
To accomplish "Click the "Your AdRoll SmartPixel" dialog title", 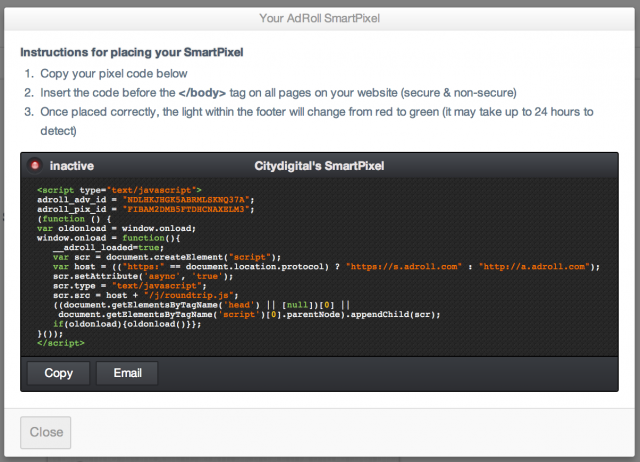I will 320,17.
